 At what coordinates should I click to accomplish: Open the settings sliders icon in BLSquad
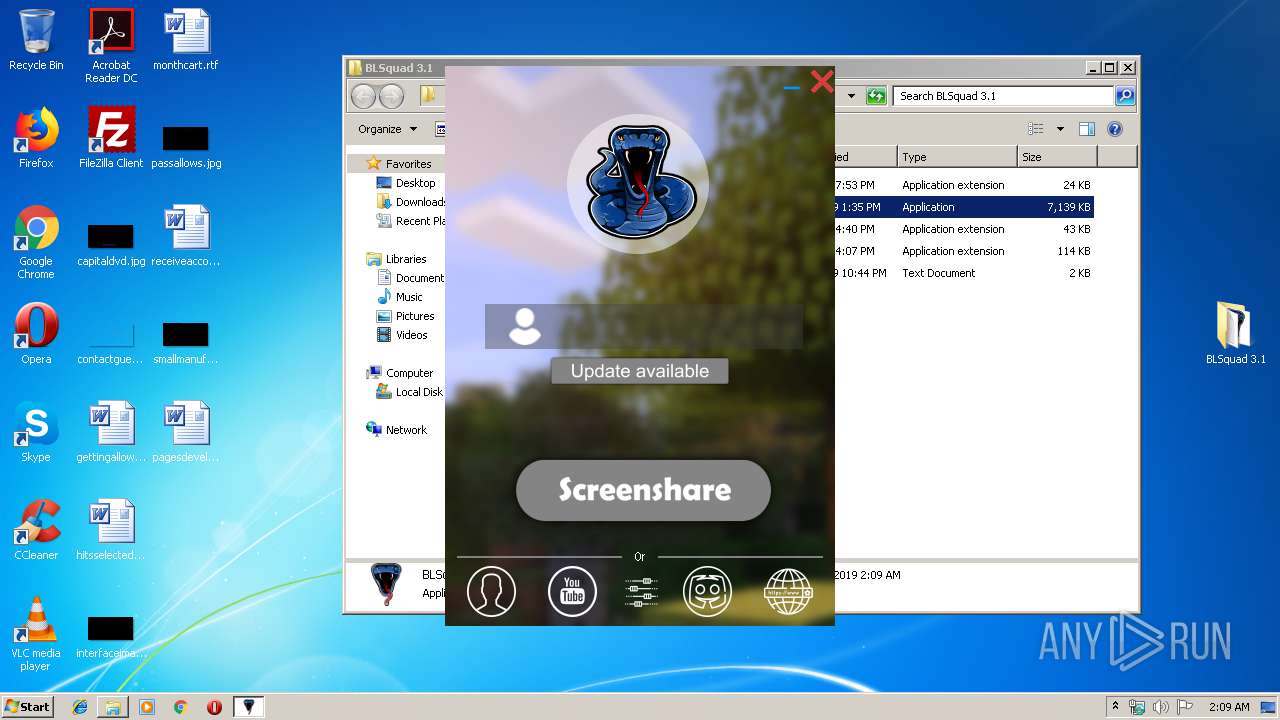pyautogui.click(x=641, y=592)
